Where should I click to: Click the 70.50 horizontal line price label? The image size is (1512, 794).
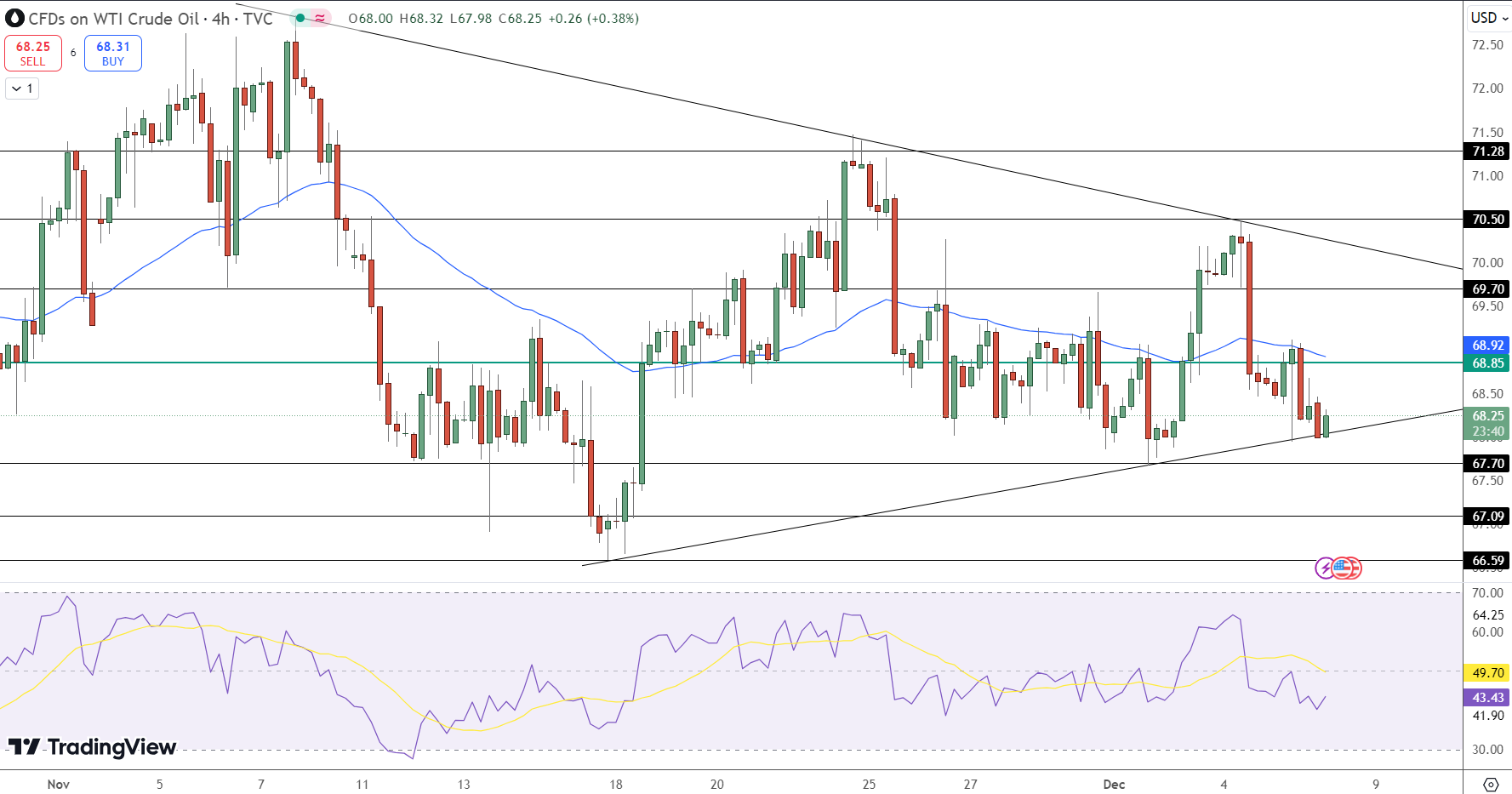click(x=1487, y=220)
